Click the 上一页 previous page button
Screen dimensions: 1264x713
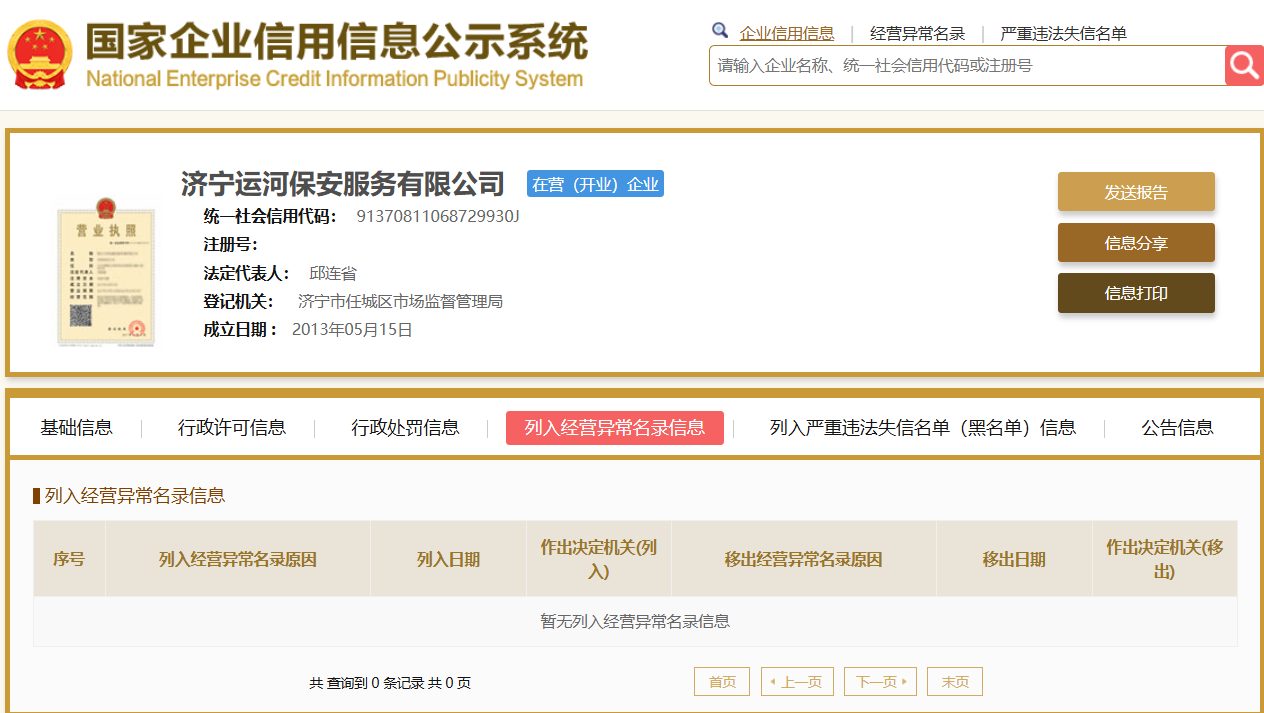797,682
